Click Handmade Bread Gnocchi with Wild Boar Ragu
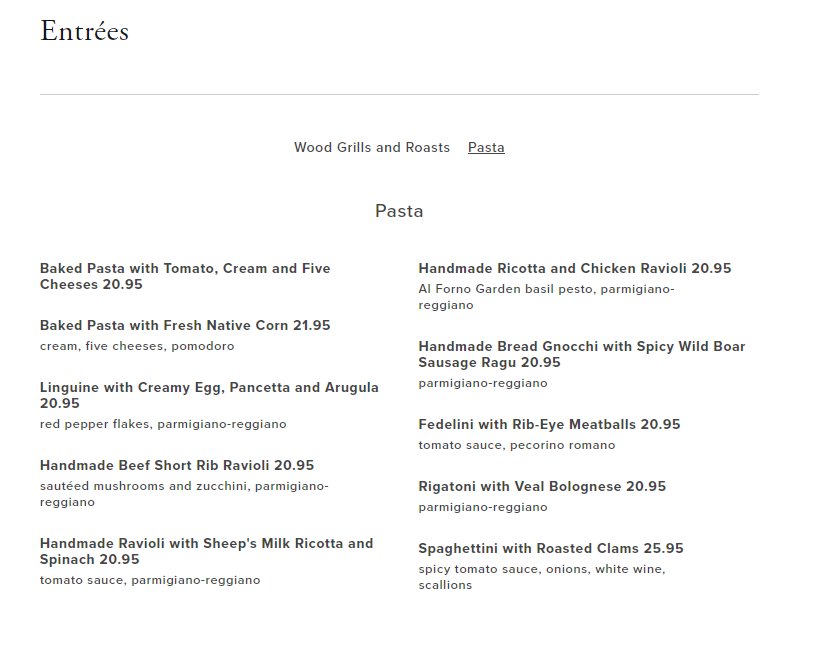825x645 pixels. point(582,354)
